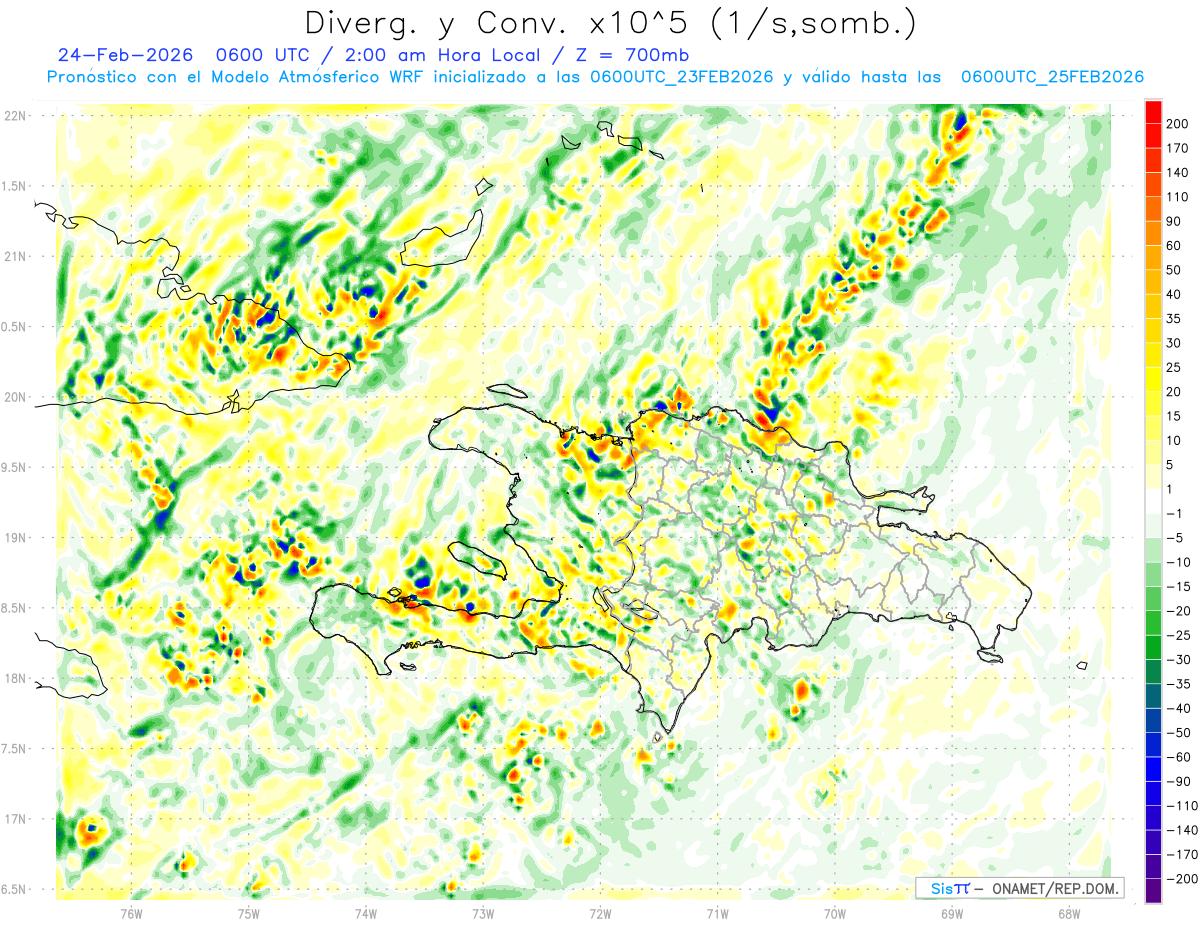The image size is (1200, 927).
Task: Click the color scale value '-90'
Action: (1179, 781)
